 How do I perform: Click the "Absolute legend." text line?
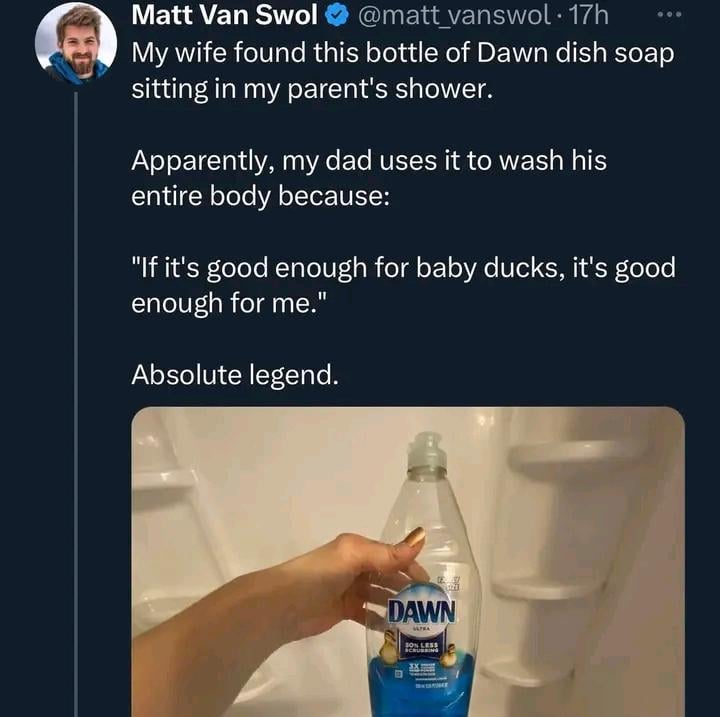pyautogui.click(x=236, y=376)
